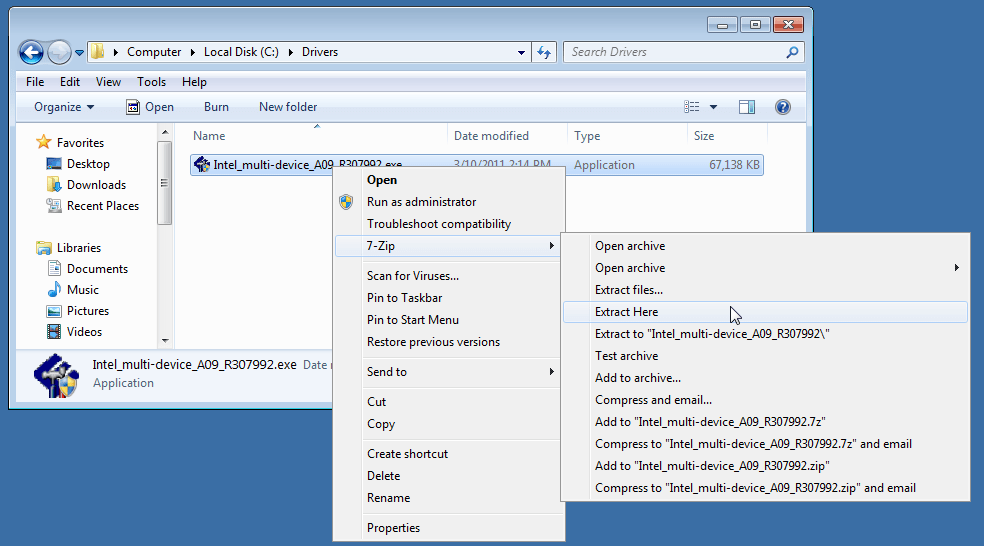Choose Rename in context menu
984x546 pixels.
(x=449, y=498)
